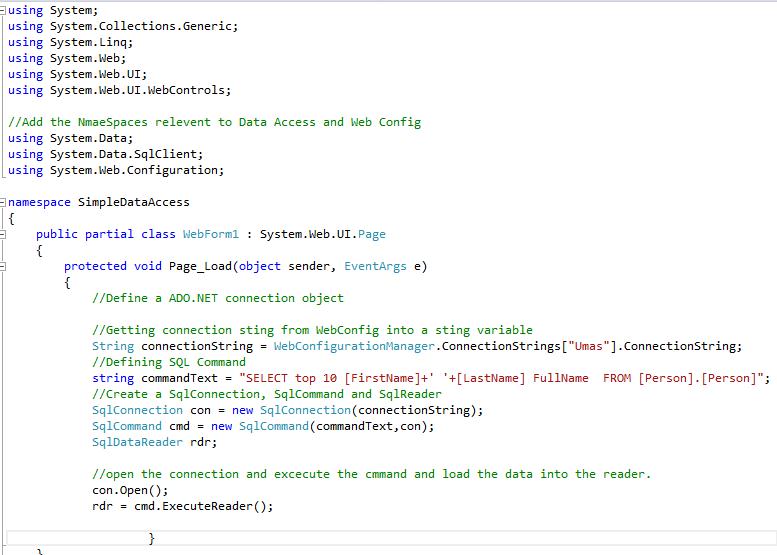Click the EventArgs type in Page_Load
The image size is (777, 555).
[x=375, y=267]
